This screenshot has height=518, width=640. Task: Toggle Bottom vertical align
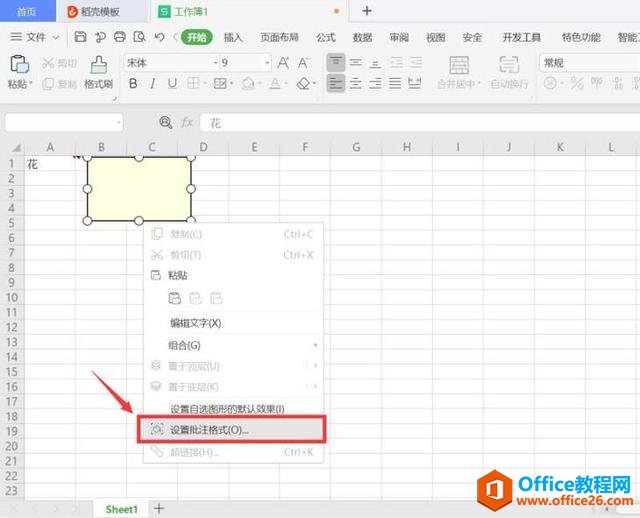pyautogui.click(x=375, y=62)
